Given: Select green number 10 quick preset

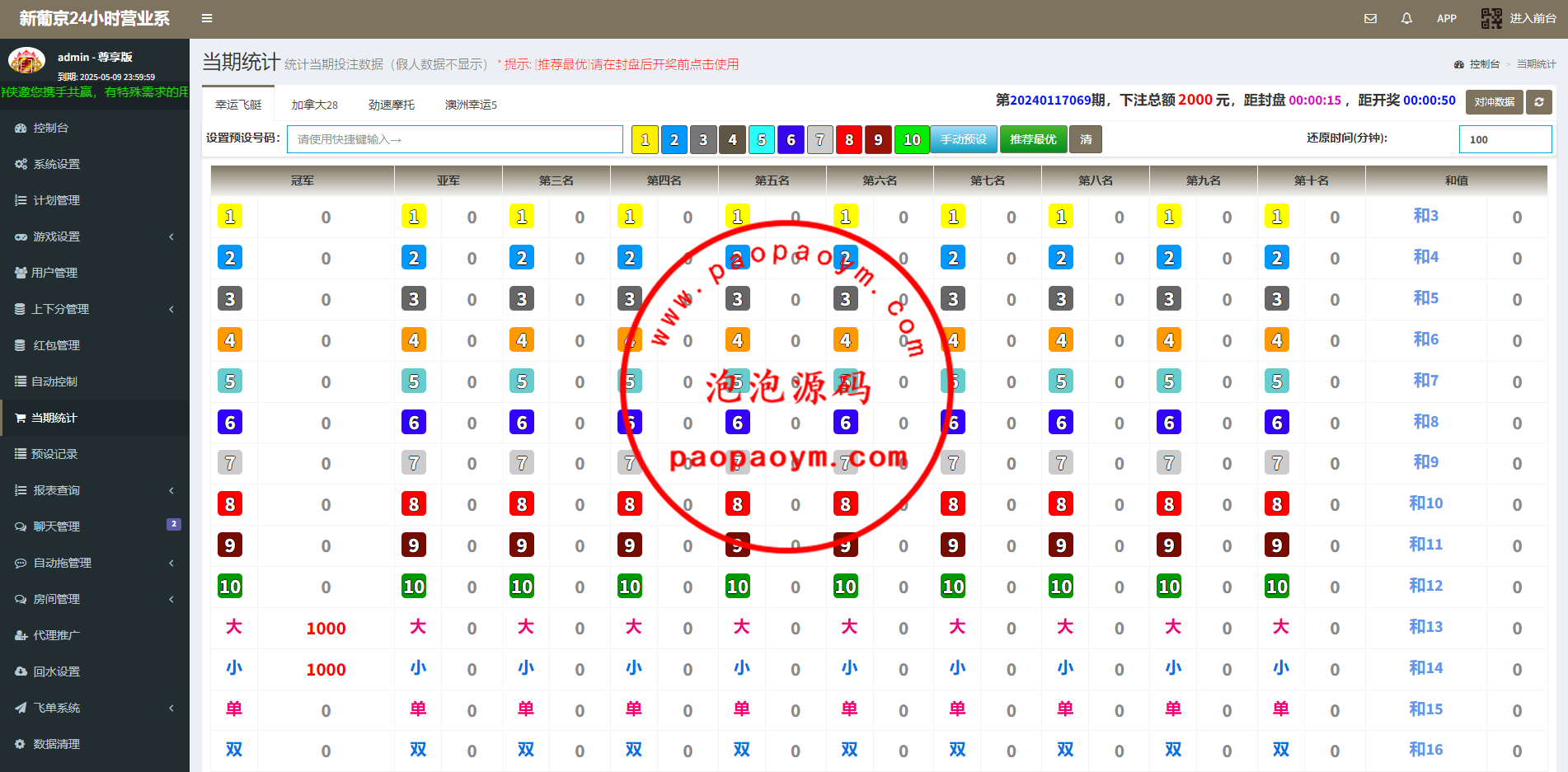Looking at the screenshot, I should [911, 140].
